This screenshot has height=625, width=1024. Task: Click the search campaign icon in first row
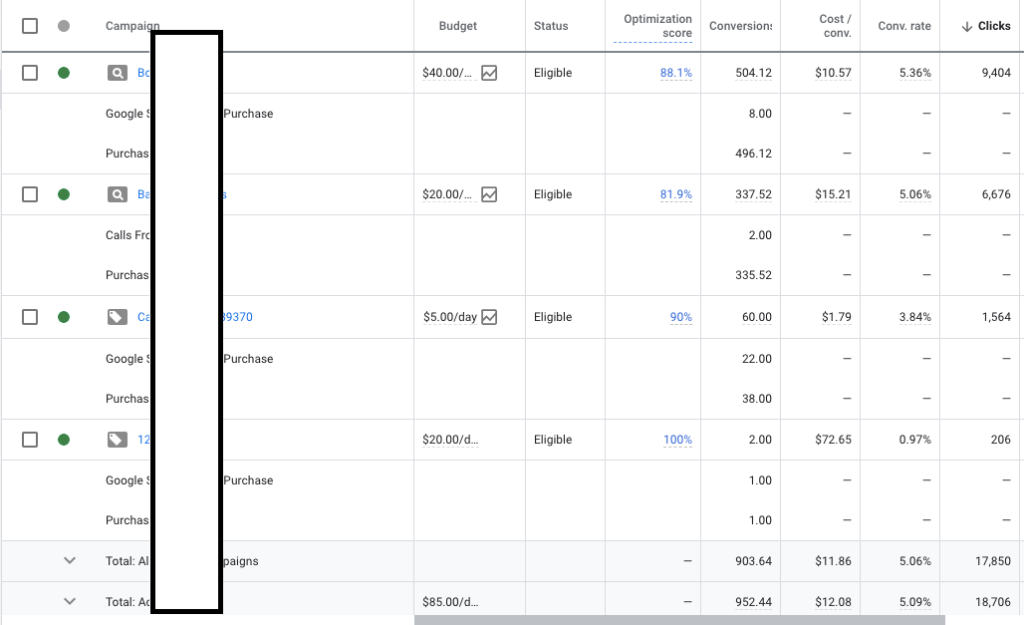(x=118, y=73)
